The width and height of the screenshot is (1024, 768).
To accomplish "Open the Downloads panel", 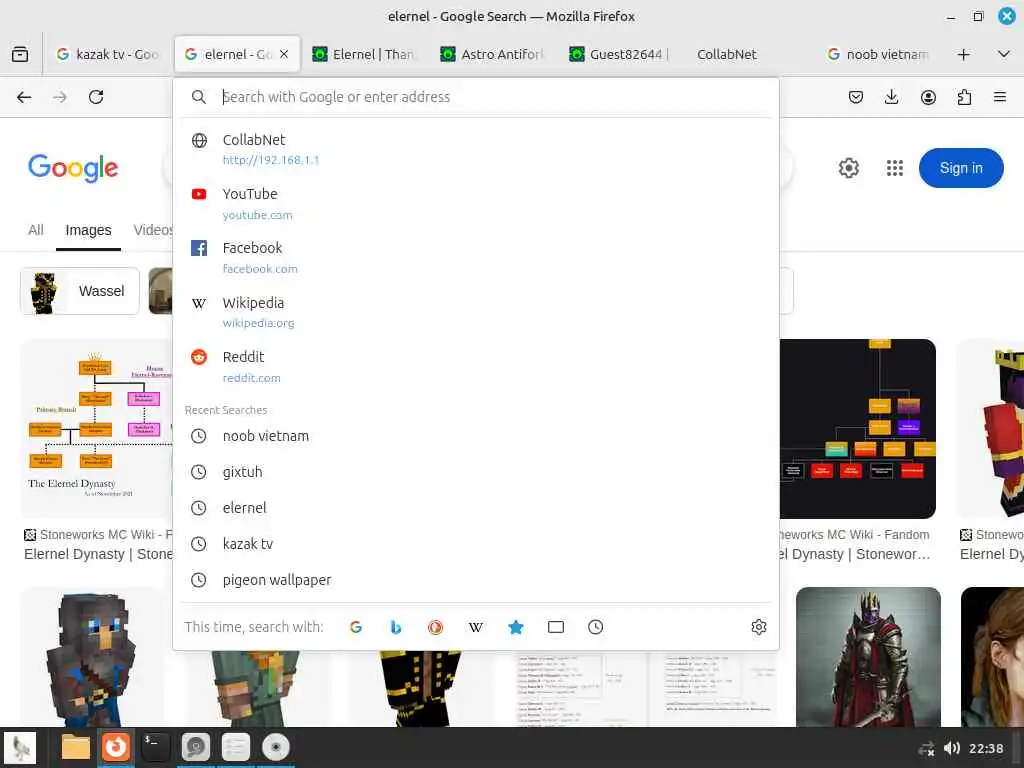I will pos(891,97).
